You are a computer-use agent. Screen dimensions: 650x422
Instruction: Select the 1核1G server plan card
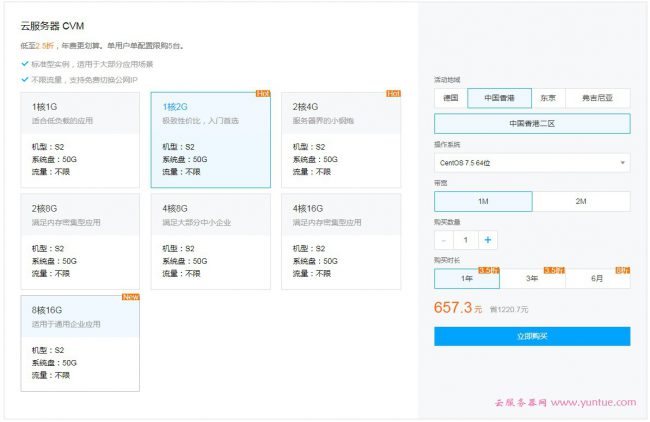coord(80,140)
